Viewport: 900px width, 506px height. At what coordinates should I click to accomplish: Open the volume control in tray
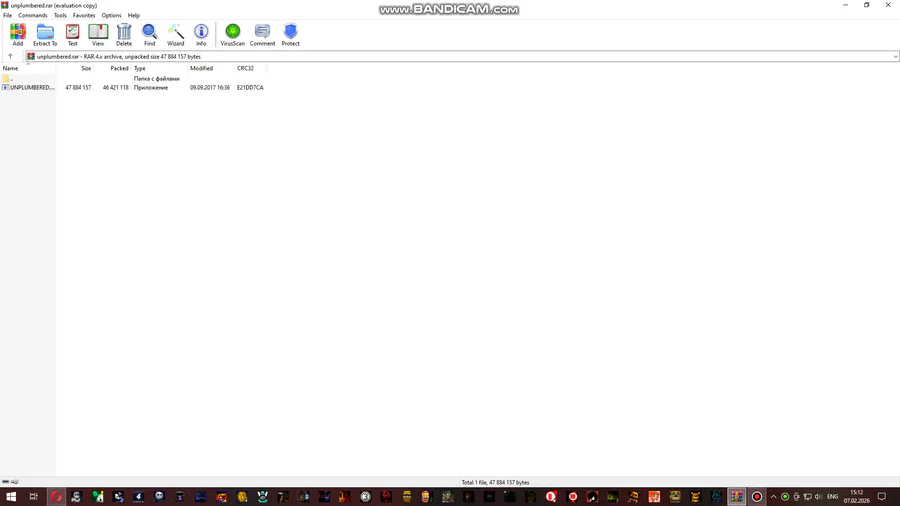(x=818, y=497)
